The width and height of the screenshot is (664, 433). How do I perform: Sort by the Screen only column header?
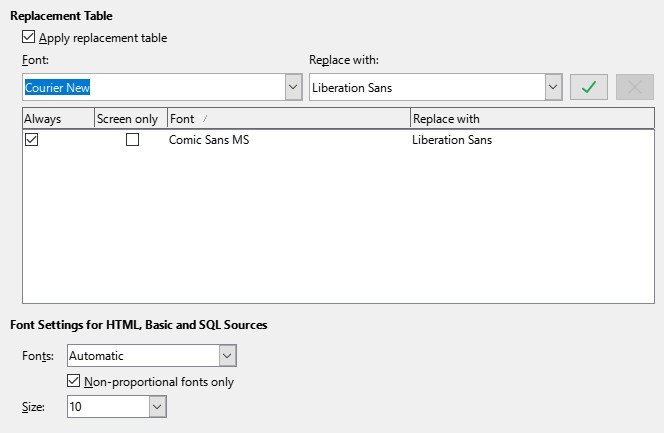tap(131, 119)
